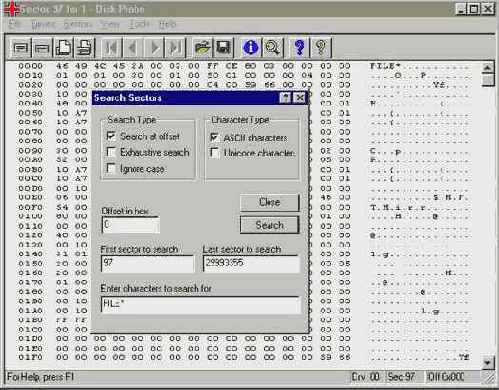
Task: Go to previous sector toolbar arrow
Action: tap(133, 48)
